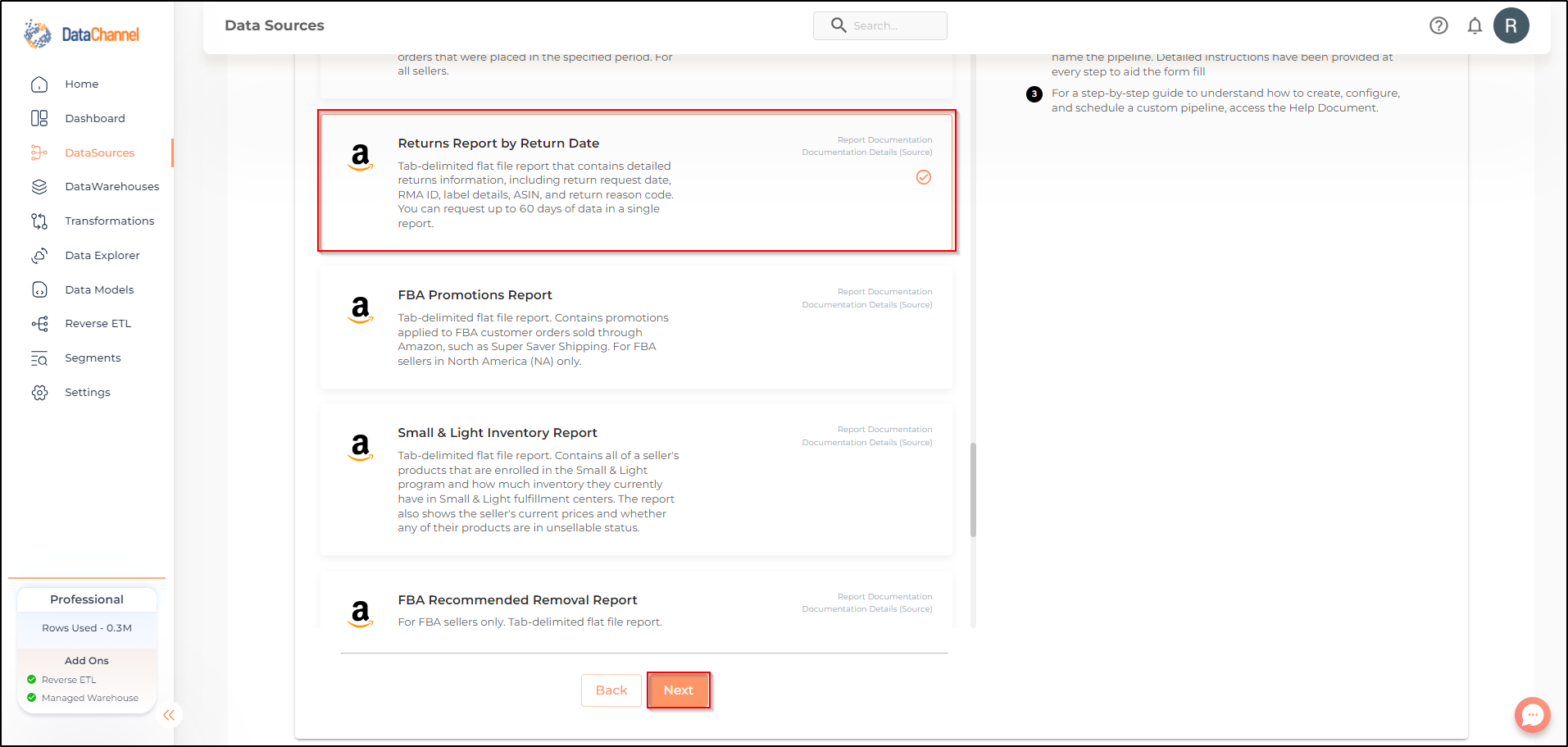Click the Professional plan label
This screenshot has width=1568, height=747.
pyautogui.click(x=87, y=599)
